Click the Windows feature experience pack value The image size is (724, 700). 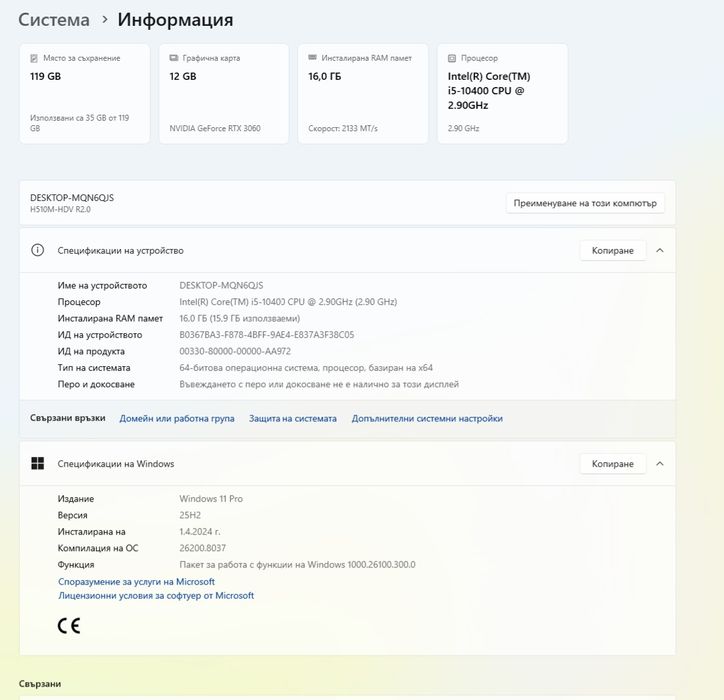tap(297, 565)
